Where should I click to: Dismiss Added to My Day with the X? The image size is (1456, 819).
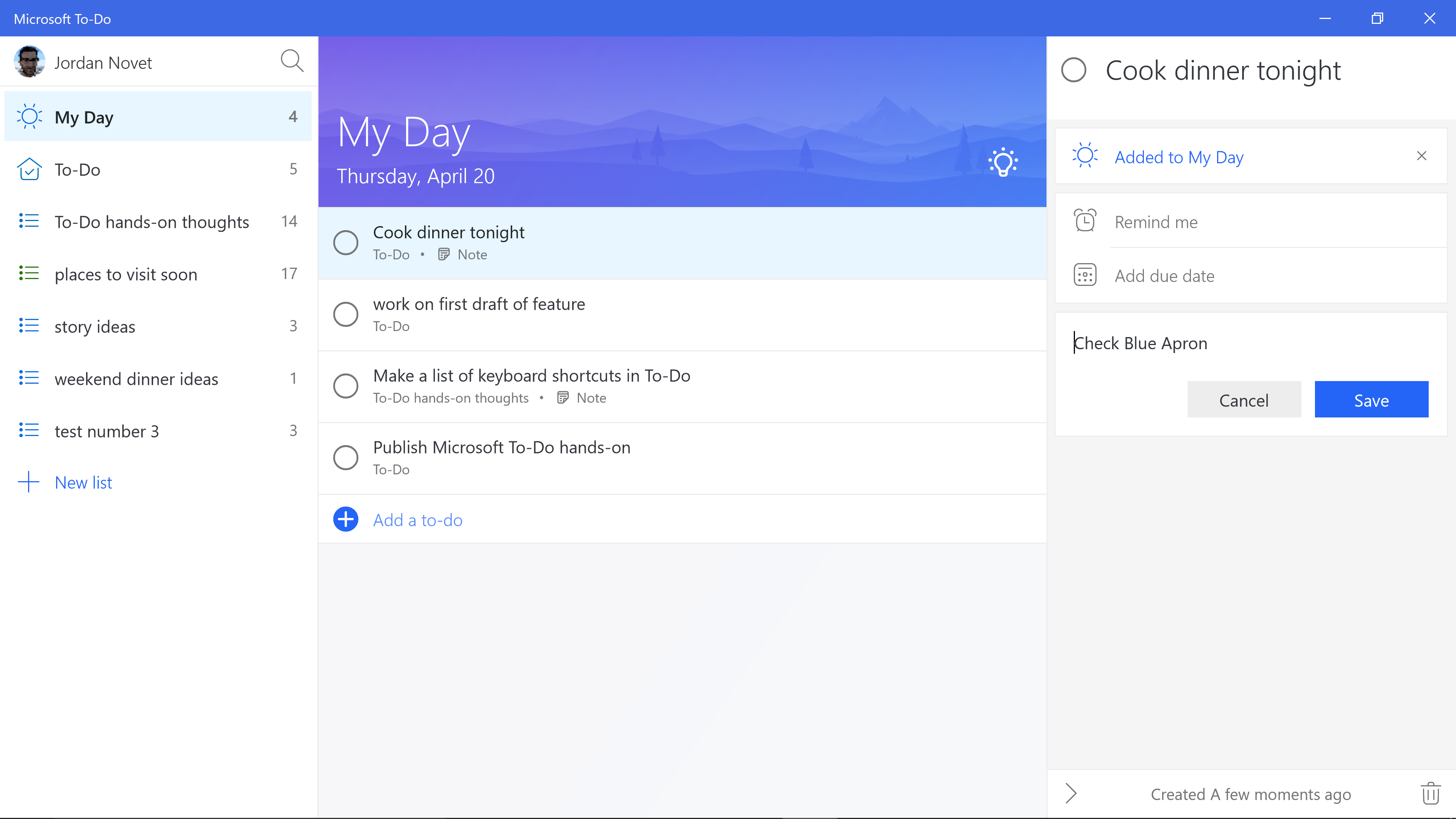pos(1422,155)
